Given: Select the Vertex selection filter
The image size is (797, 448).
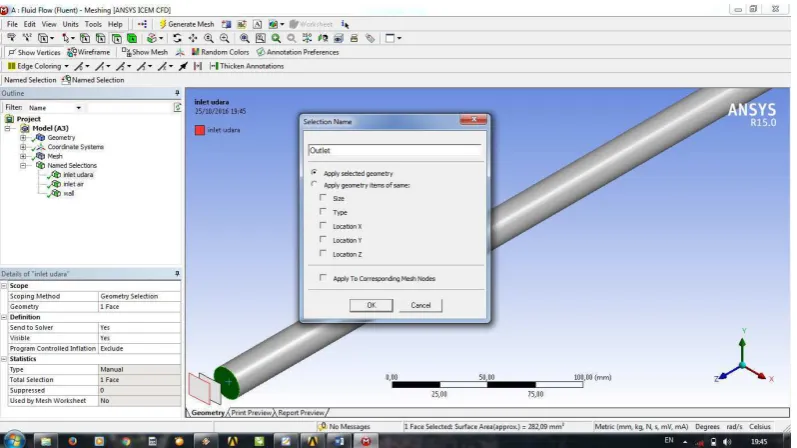Looking at the screenshot, I should pos(85,38).
